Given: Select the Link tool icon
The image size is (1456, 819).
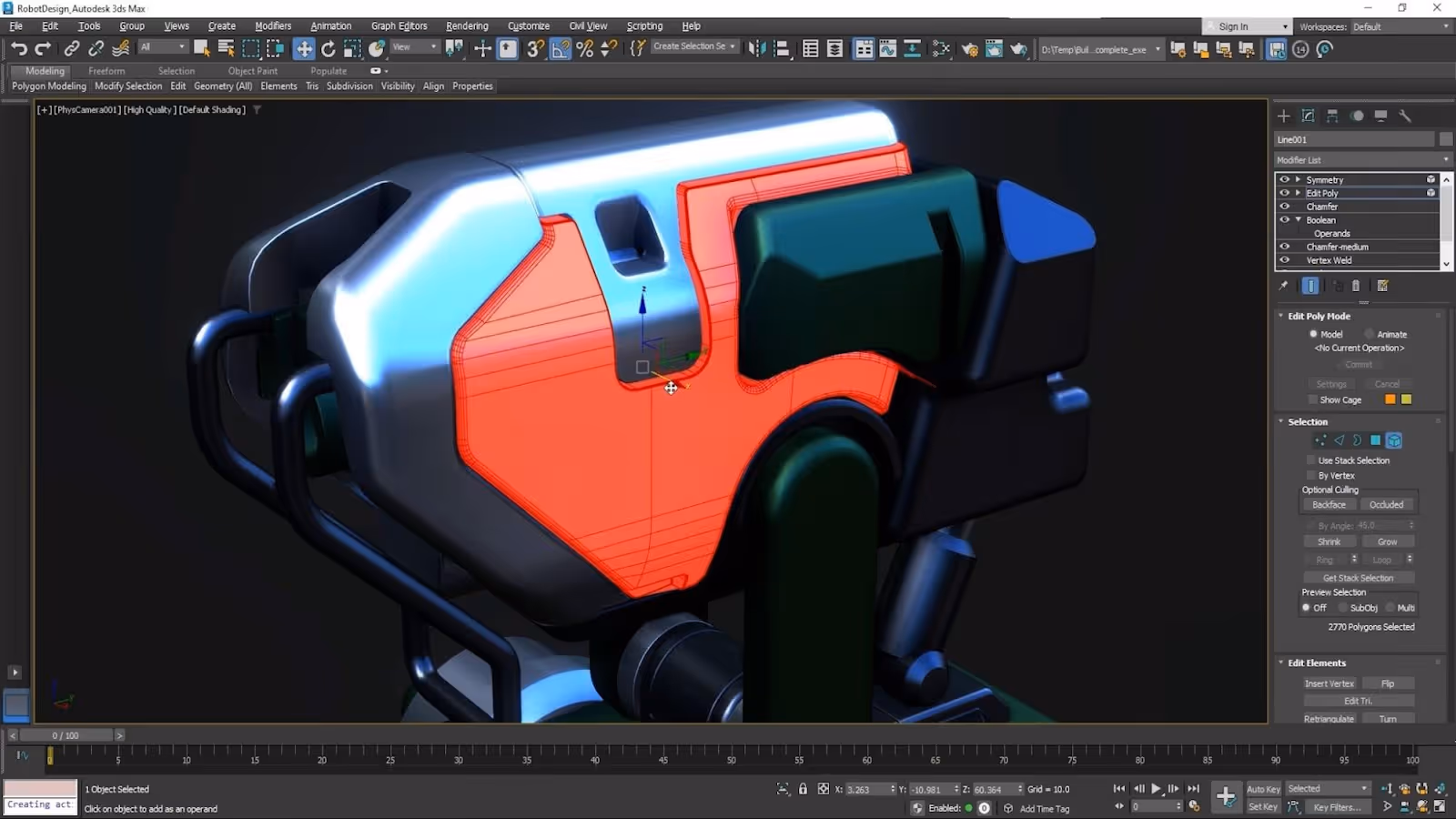Looking at the screenshot, I should click(71, 48).
